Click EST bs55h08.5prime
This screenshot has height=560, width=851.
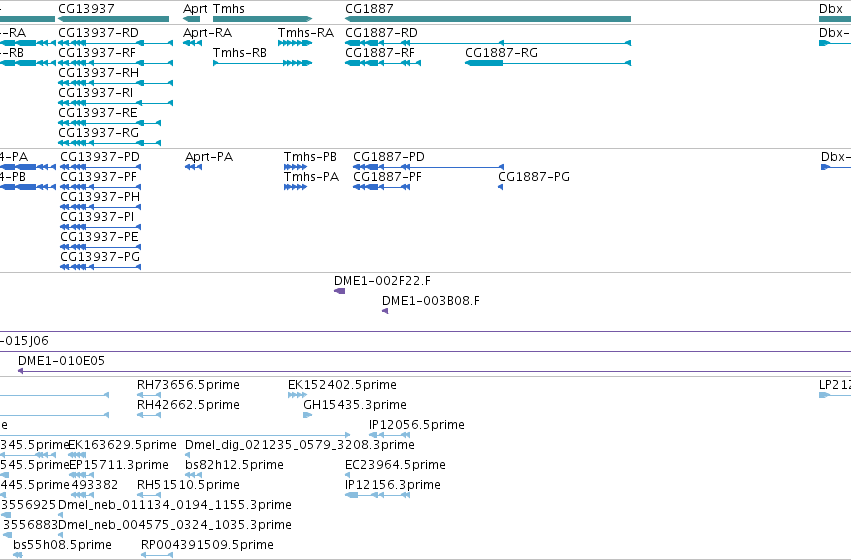[17, 555]
